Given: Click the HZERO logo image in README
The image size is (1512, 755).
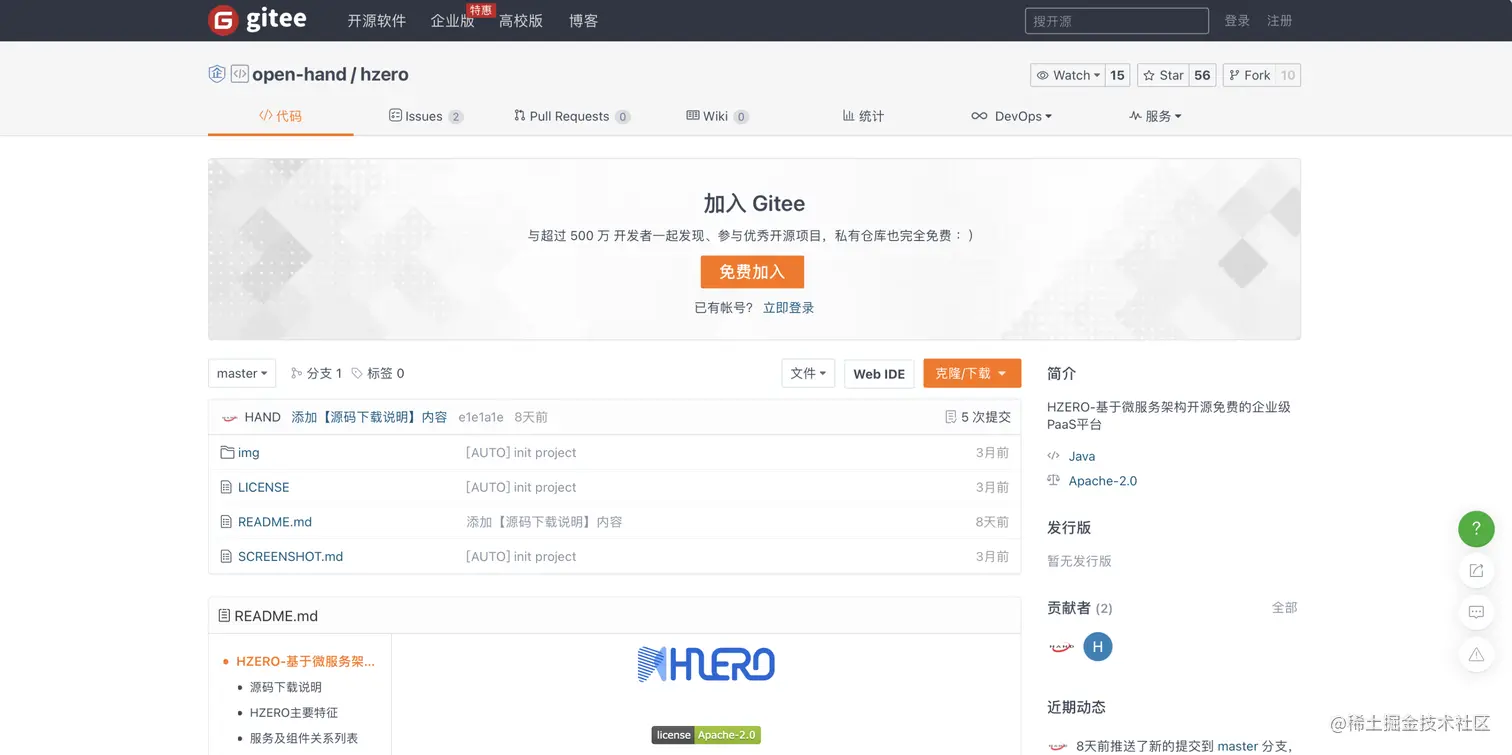Looking at the screenshot, I should tap(706, 664).
